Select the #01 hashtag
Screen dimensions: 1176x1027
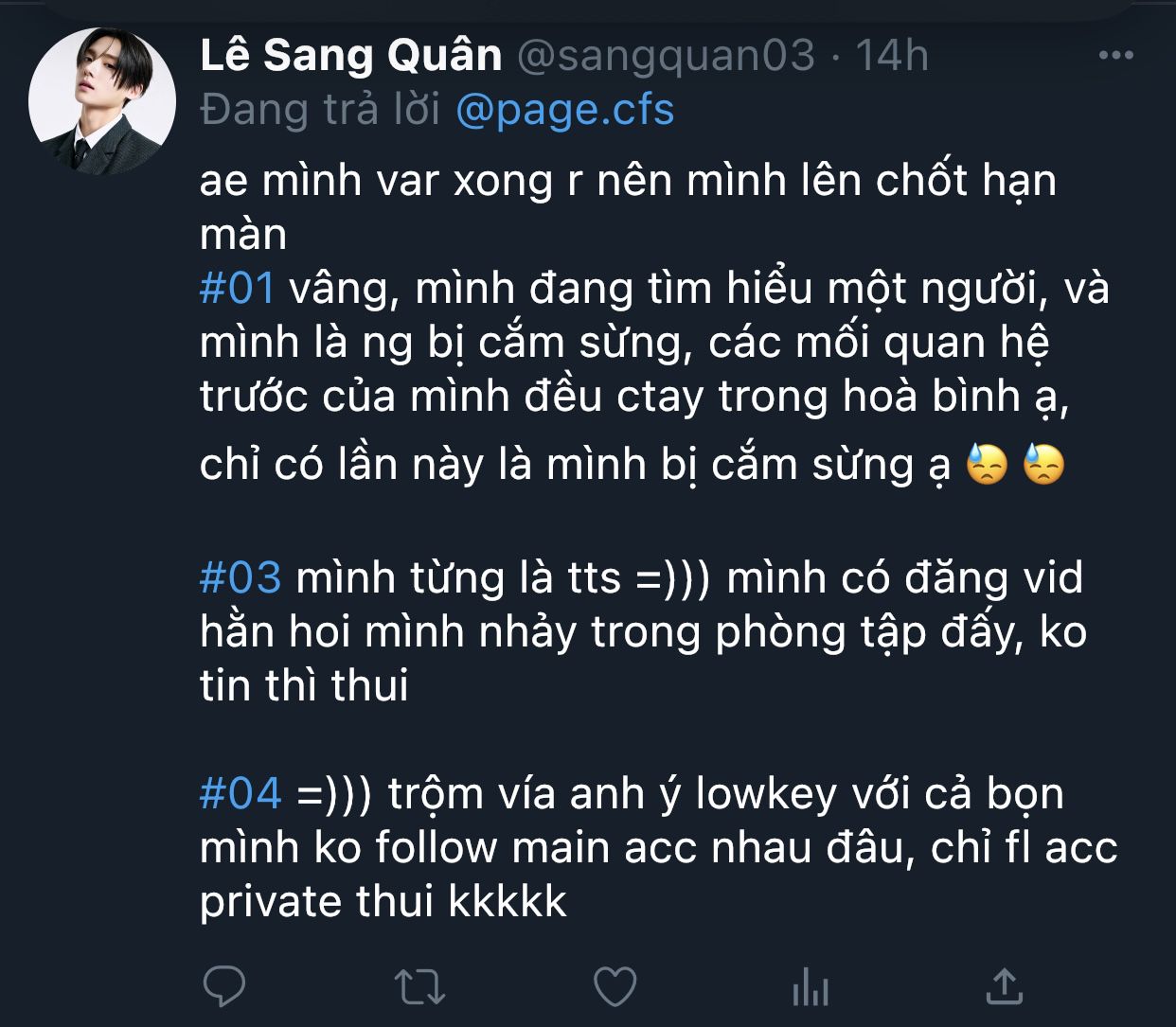(237, 287)
